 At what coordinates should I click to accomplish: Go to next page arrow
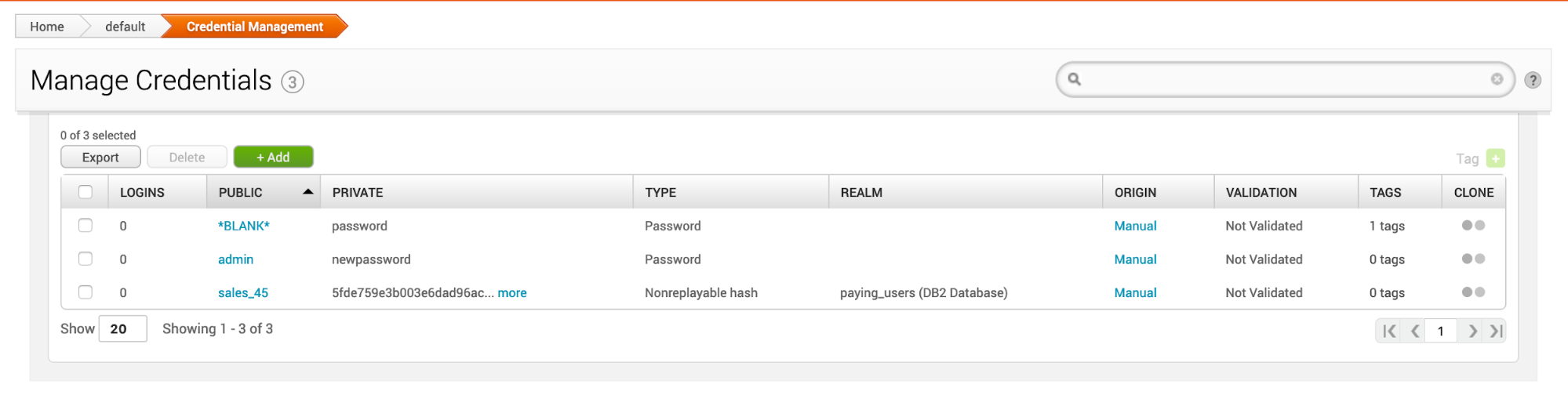(x=1472, y=331)
